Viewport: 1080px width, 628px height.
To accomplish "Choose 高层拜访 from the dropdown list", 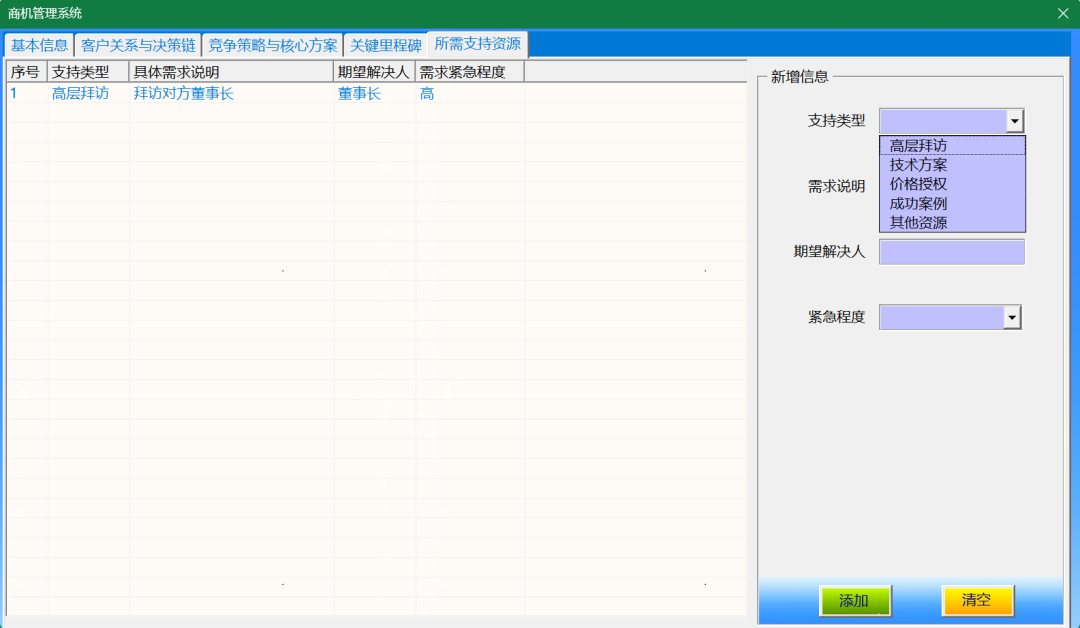I will coord(953,145).
